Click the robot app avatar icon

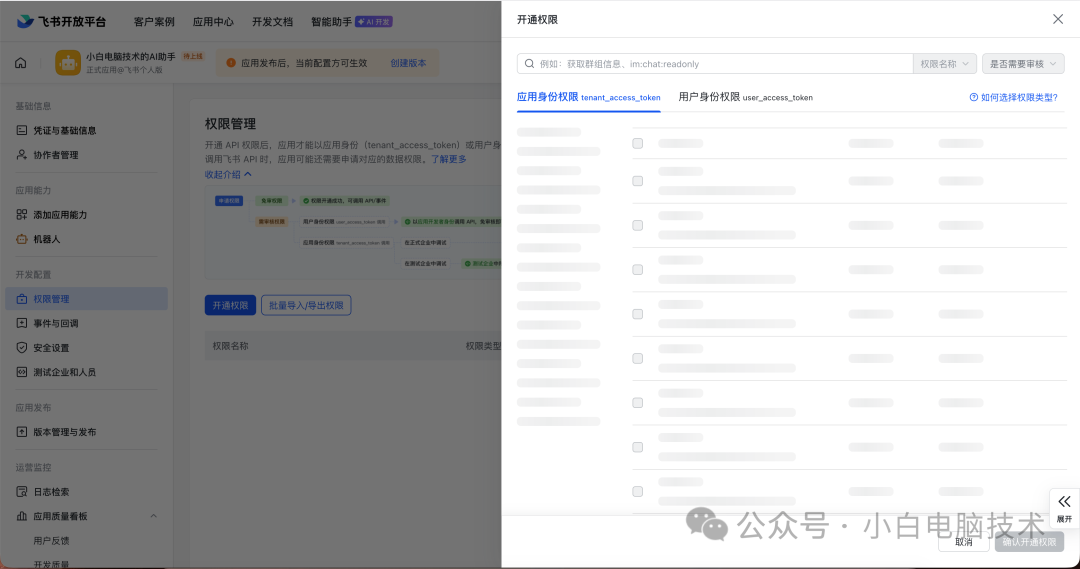tap(68, 63)
